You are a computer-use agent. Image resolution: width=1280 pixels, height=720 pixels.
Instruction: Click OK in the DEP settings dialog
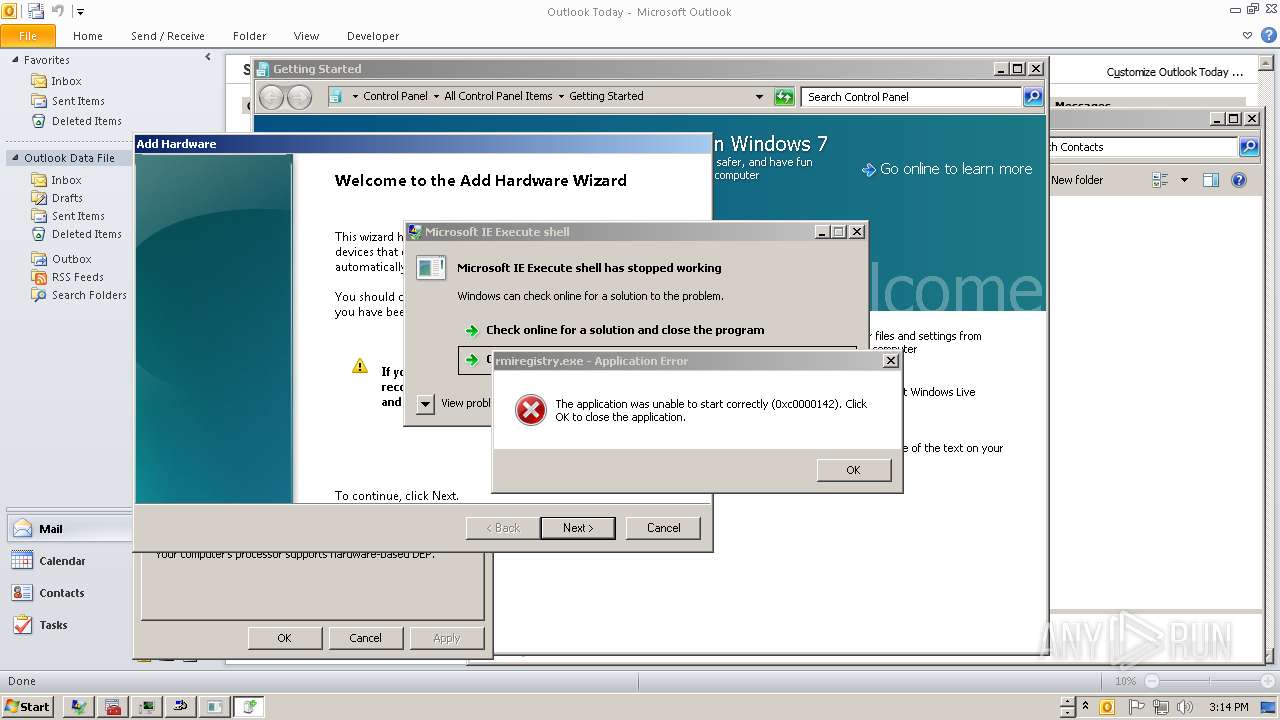click(x=285, y=638)
